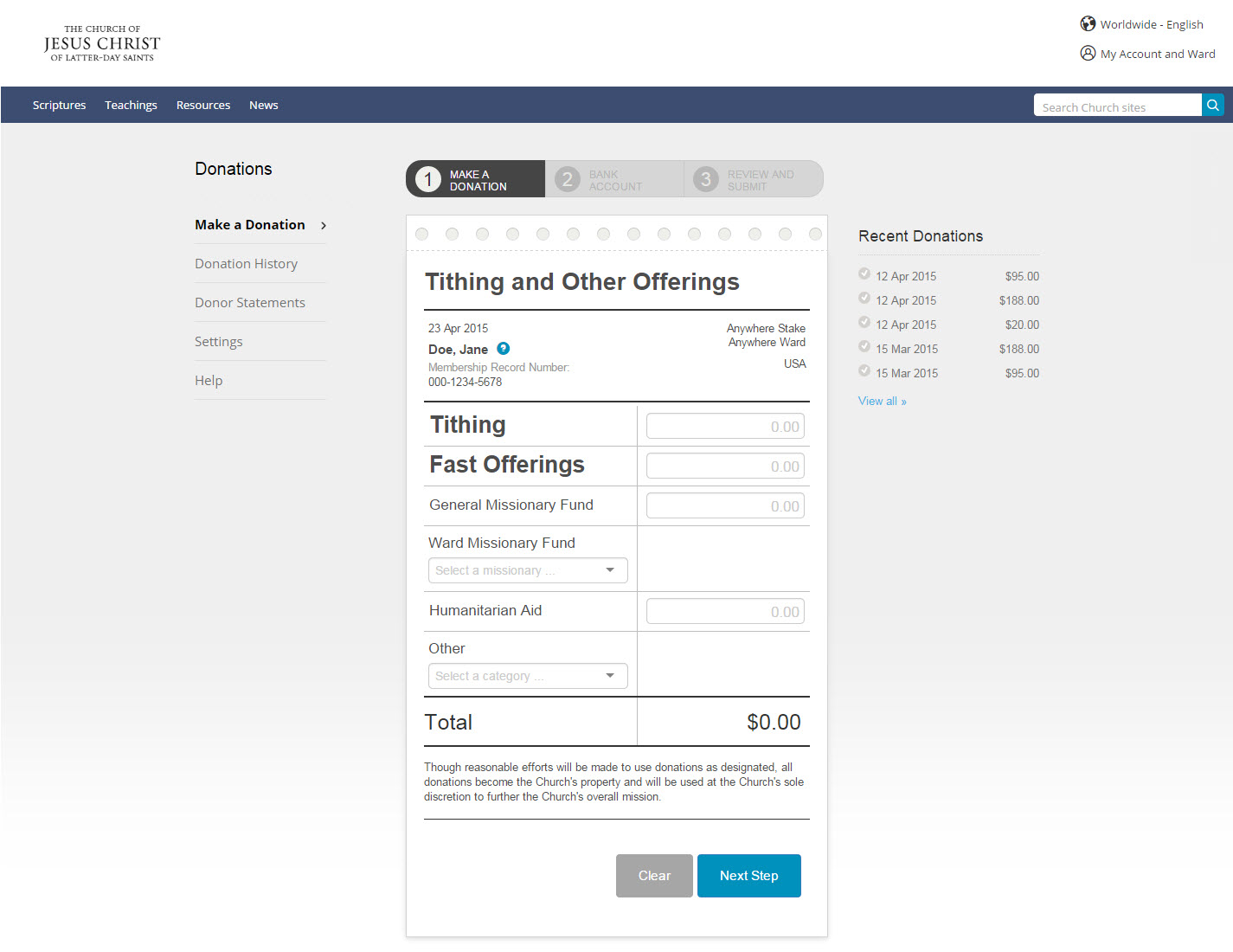Viewport: 1233px width, 952px height.
Task: Click the My Account and Ward user icon
Action: point(1088,54)
